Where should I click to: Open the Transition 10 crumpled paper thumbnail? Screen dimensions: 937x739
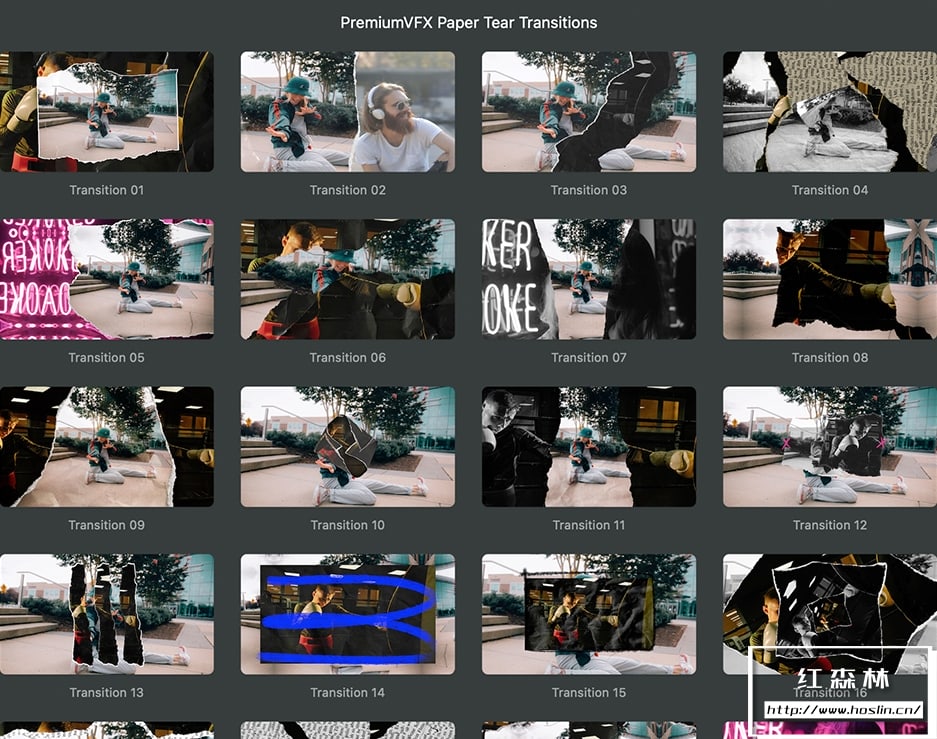pyautogui.click(x=348, y=447)
